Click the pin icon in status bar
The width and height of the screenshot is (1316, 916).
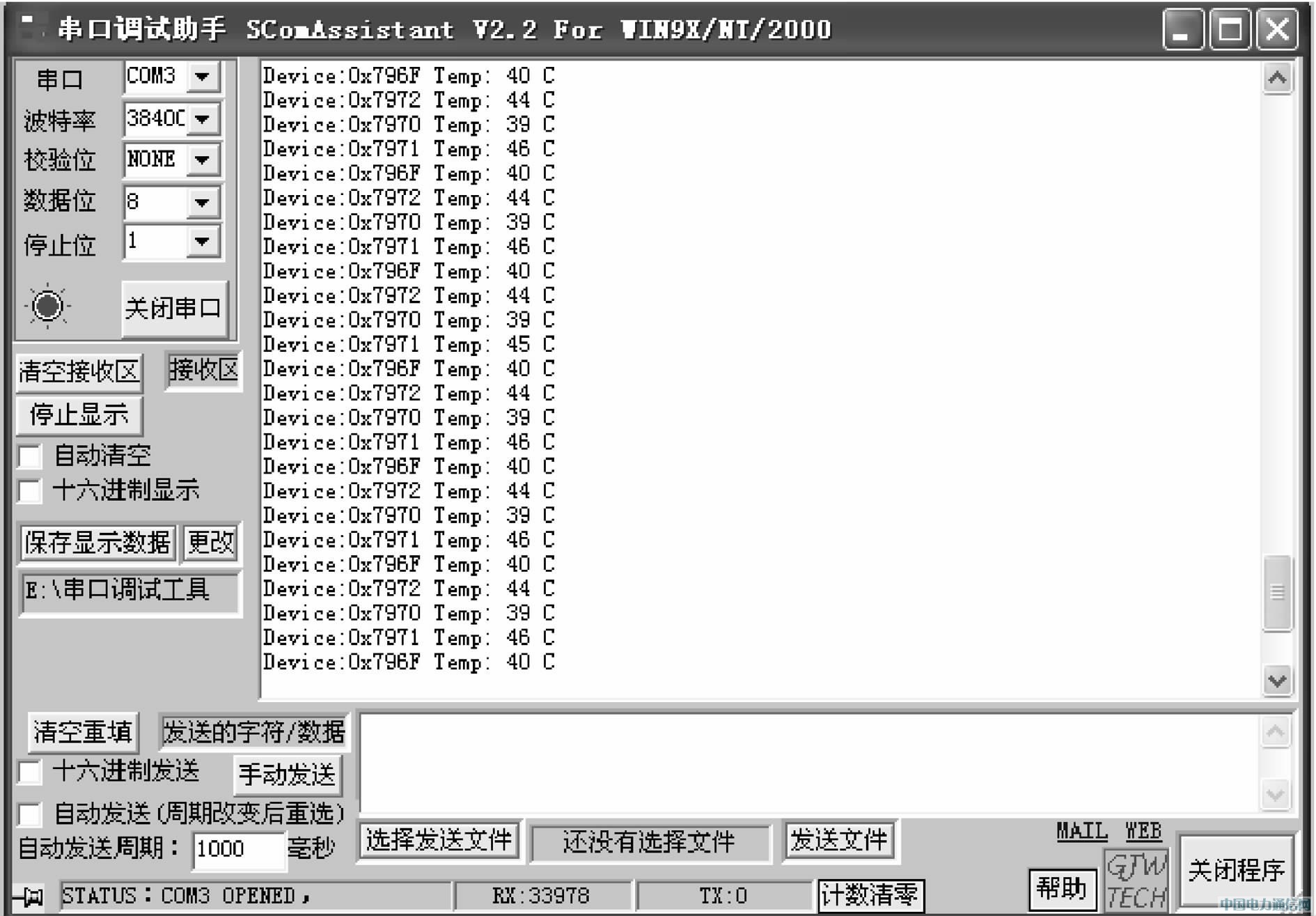tap(30, 896)
